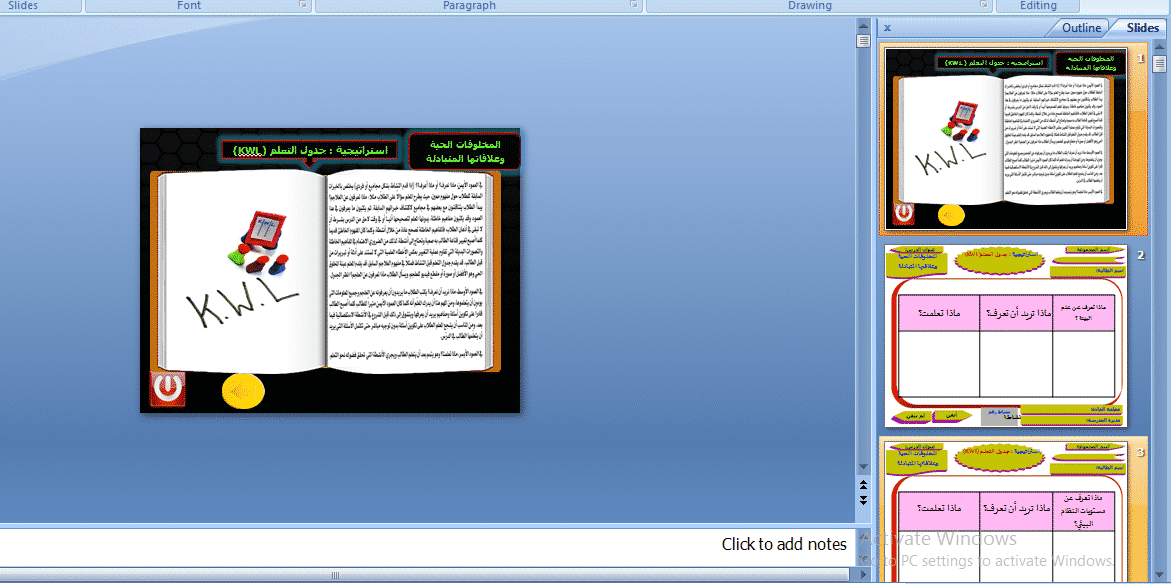Click the yellow arrow button on the slide

tap(243, 391)
